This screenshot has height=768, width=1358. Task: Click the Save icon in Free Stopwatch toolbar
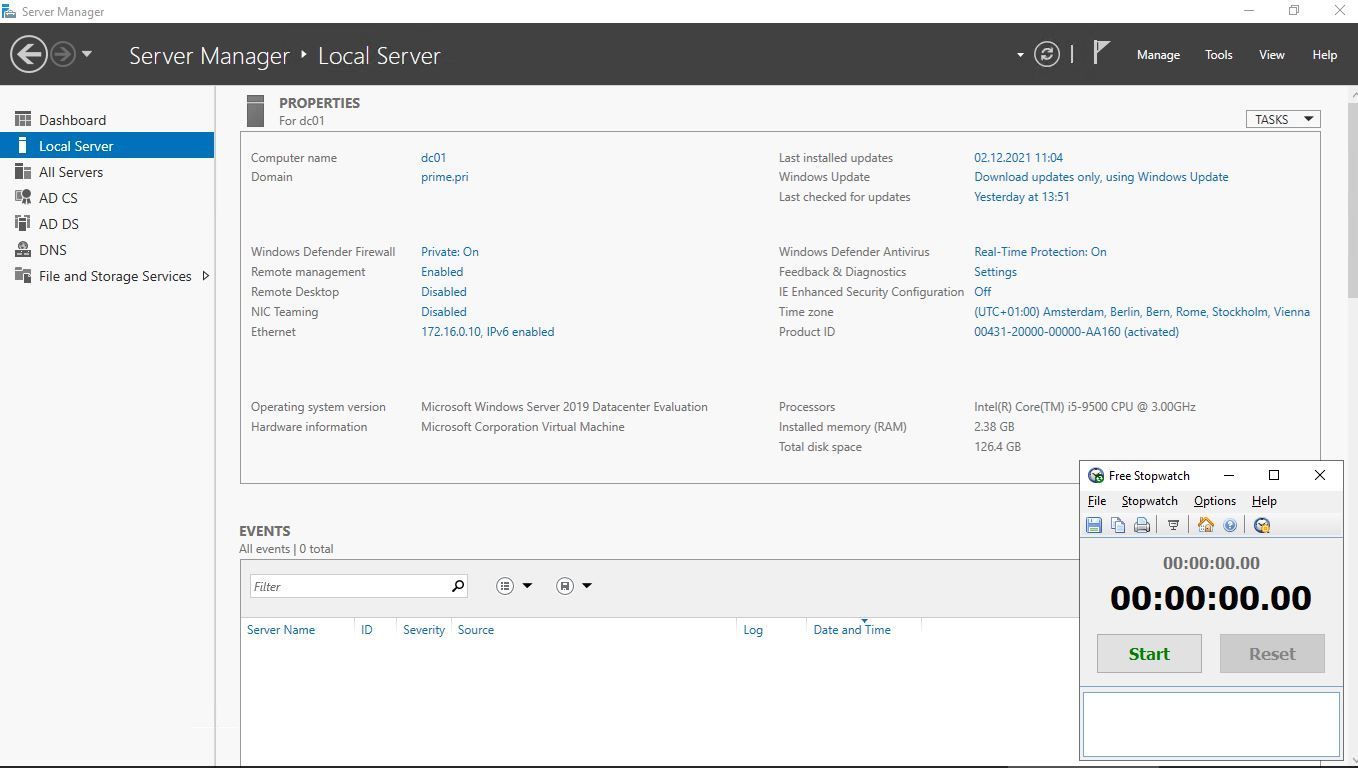(1094, 525)
